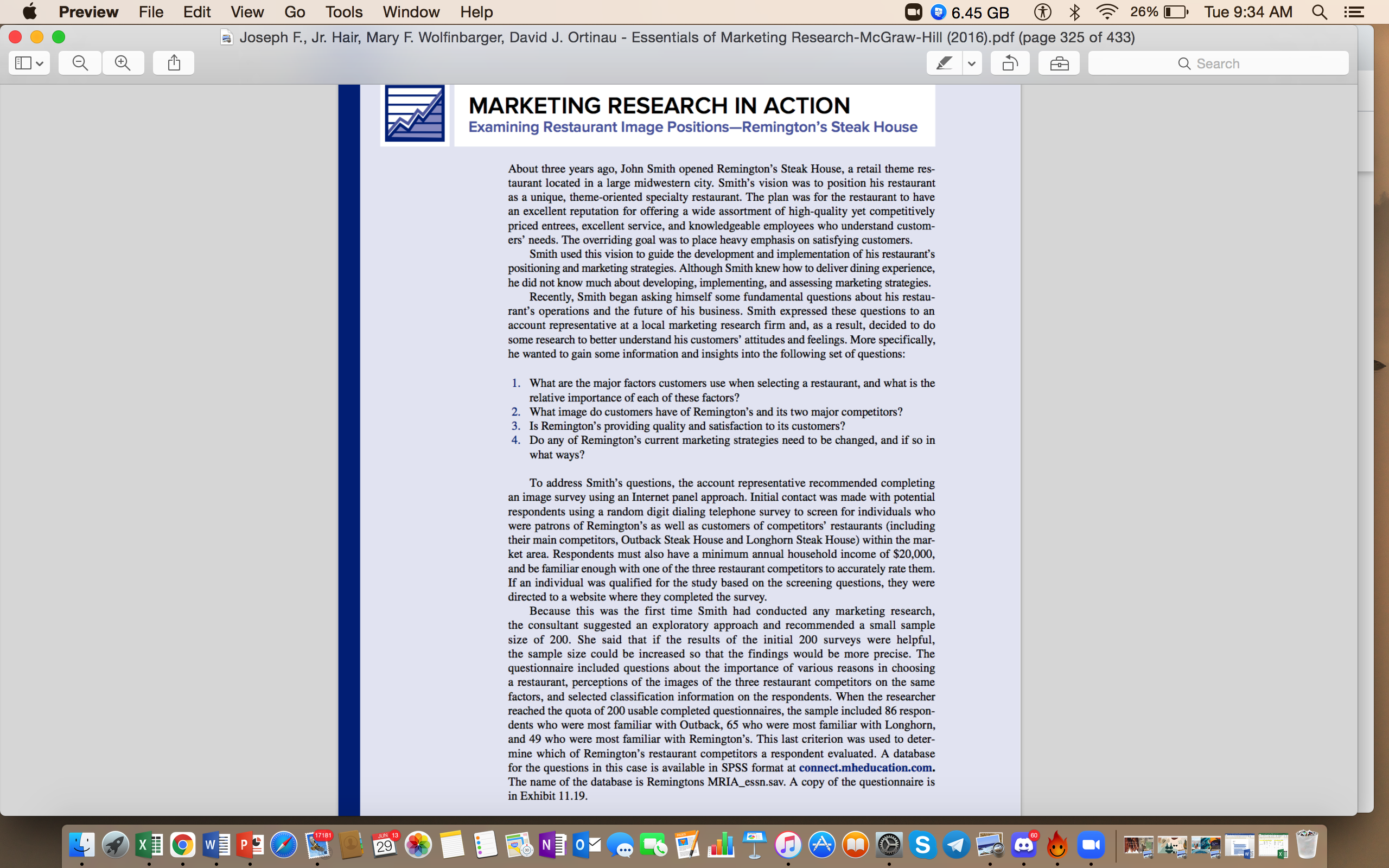Open the Help menu
This screenshot has width=1389, height=868.
(x=476, y=11)
